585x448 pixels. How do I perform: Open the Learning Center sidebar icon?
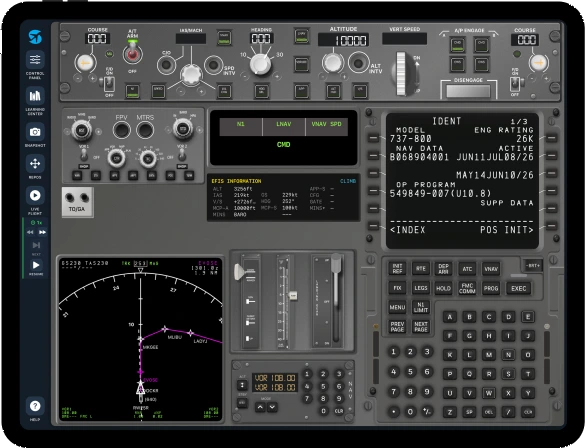(x=35, y=96)
